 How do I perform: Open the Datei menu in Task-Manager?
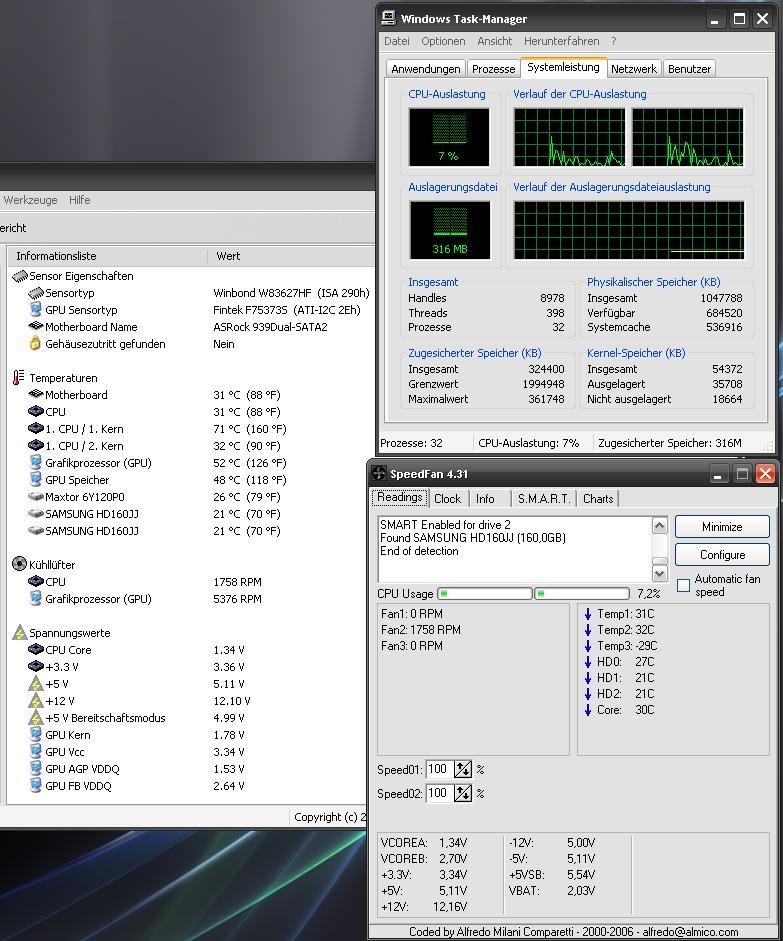[397, 41]
